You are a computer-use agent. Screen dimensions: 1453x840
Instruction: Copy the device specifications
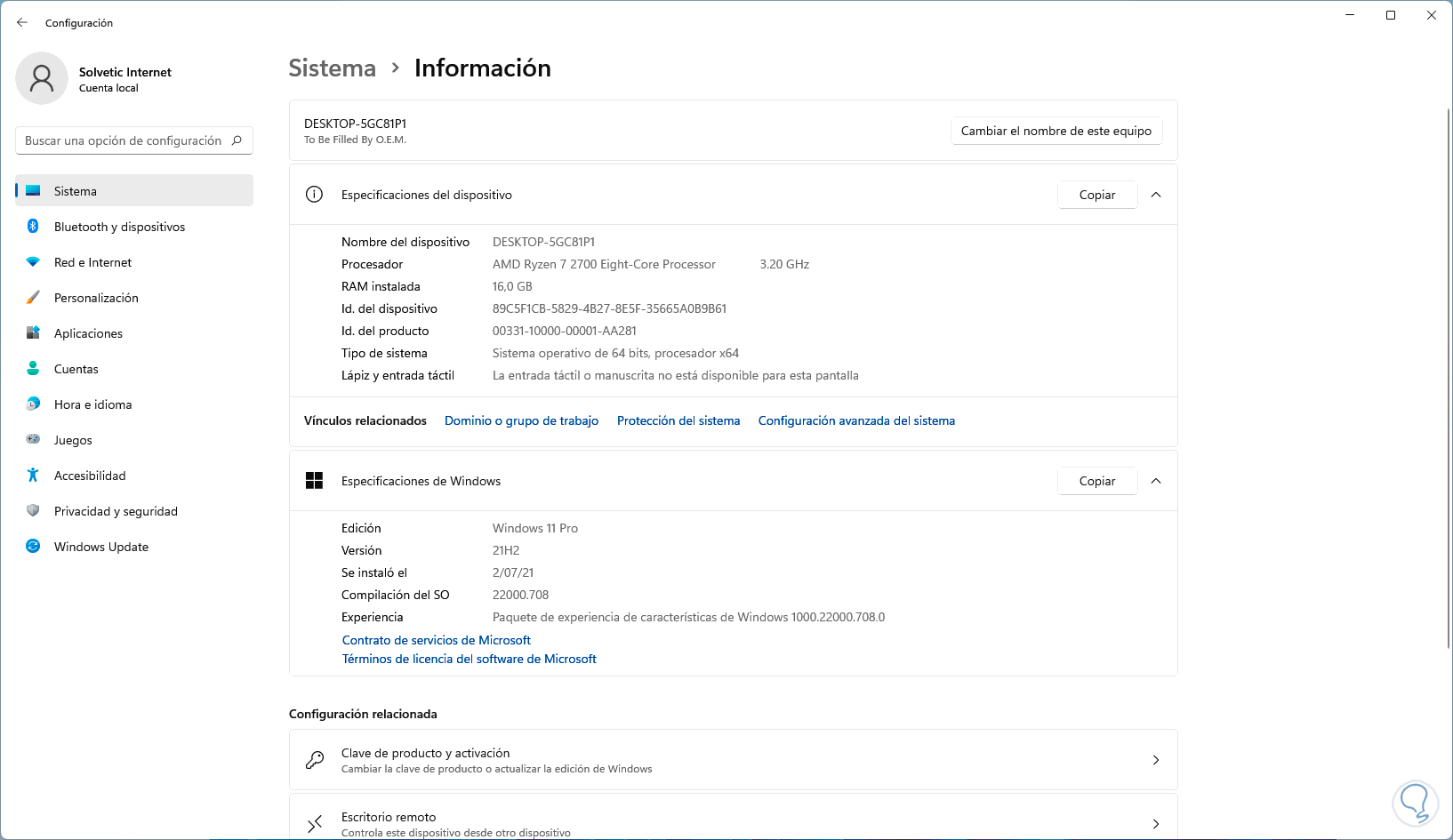click(x=1096, y=195)
